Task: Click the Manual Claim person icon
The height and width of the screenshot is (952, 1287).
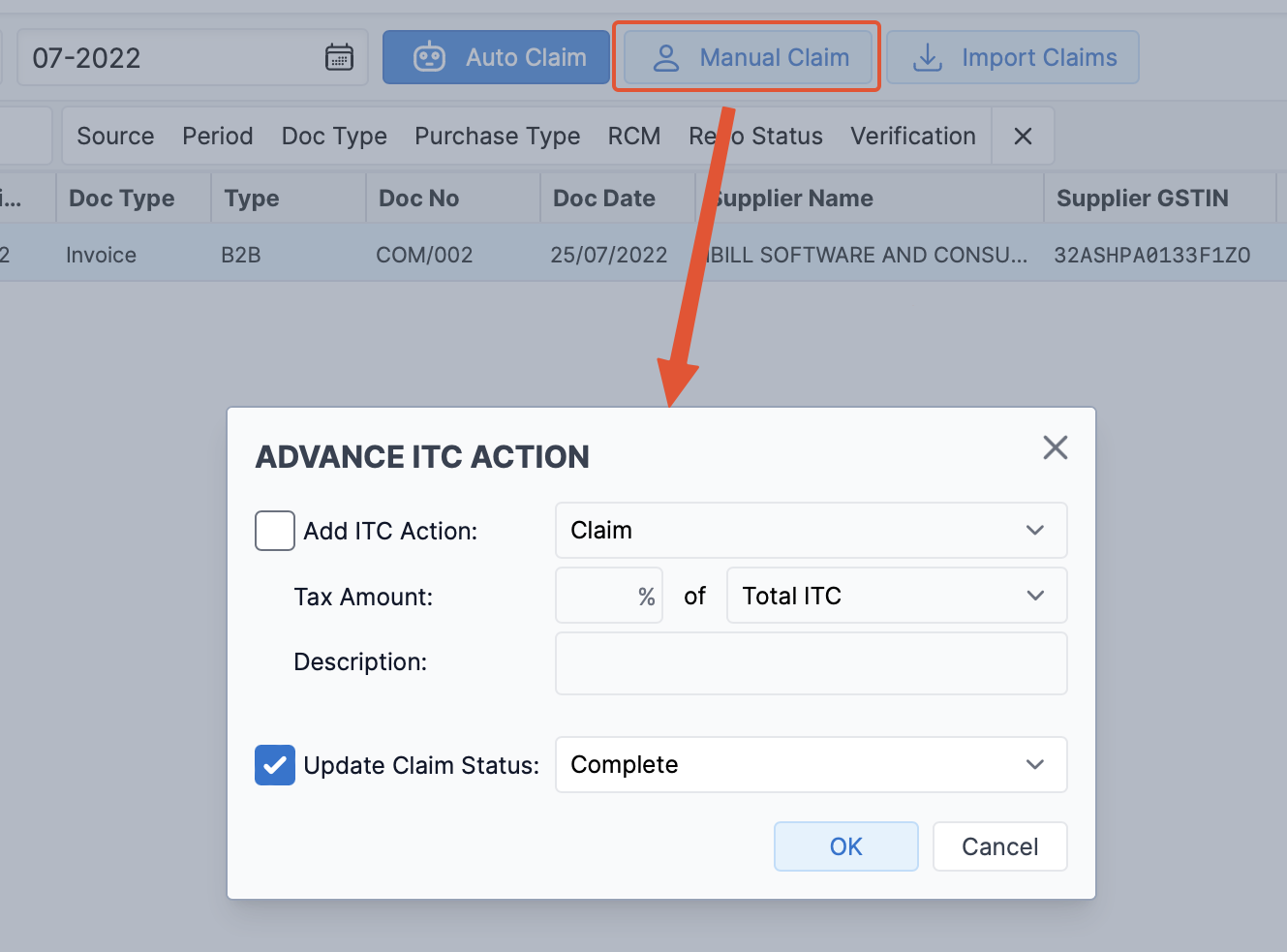Action: coord(666,58)
